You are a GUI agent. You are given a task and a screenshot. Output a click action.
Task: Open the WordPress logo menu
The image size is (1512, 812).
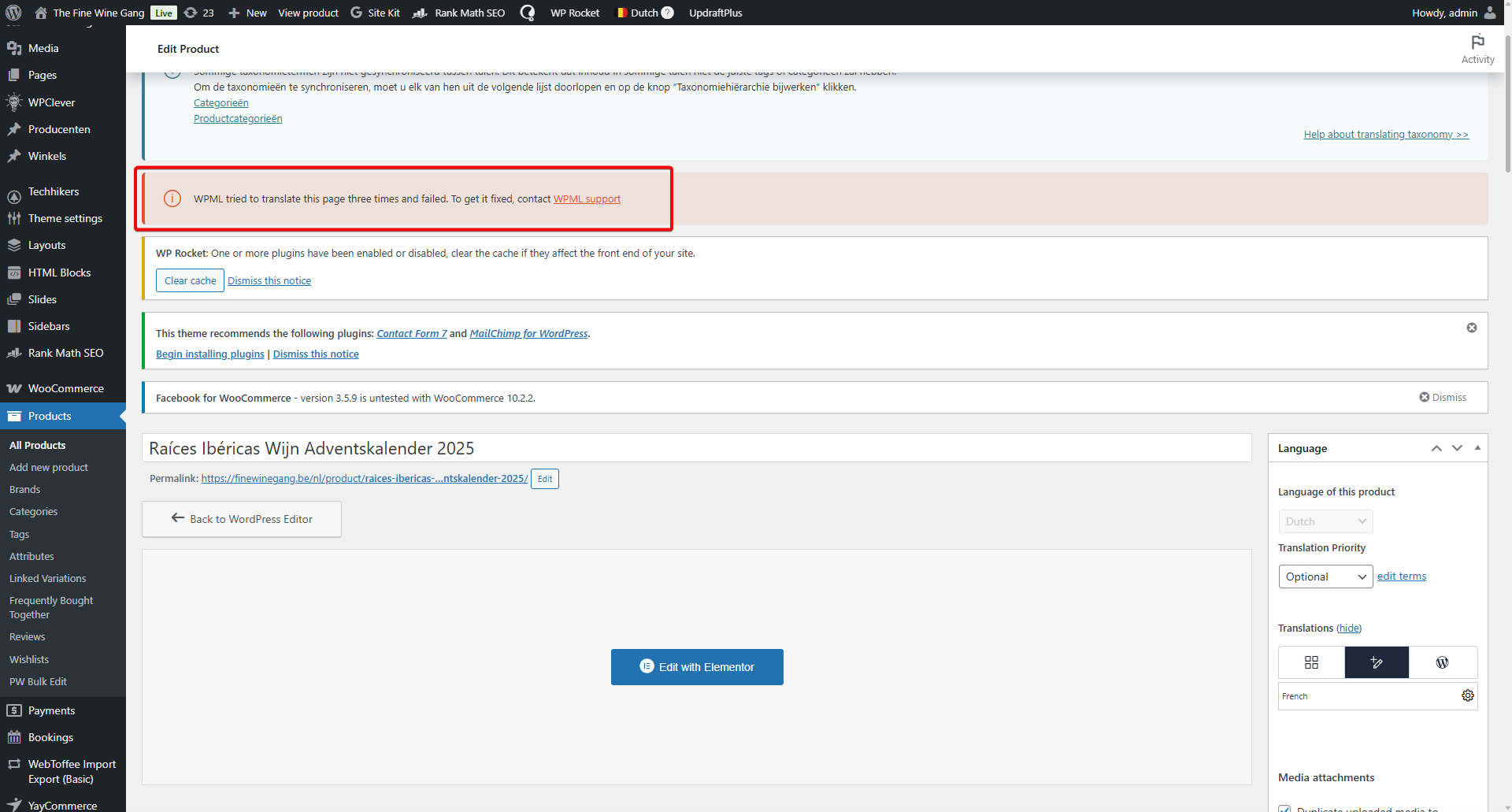(13, 13)
